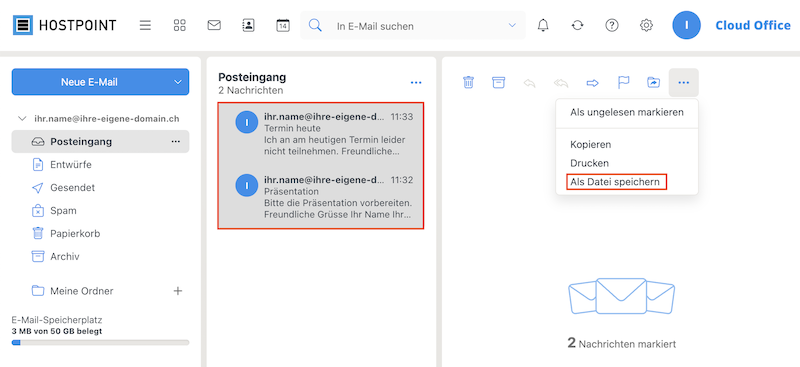Delete selected messages with trash icon
This screenshot has width=800, height=367.
[x=468, y=82]
